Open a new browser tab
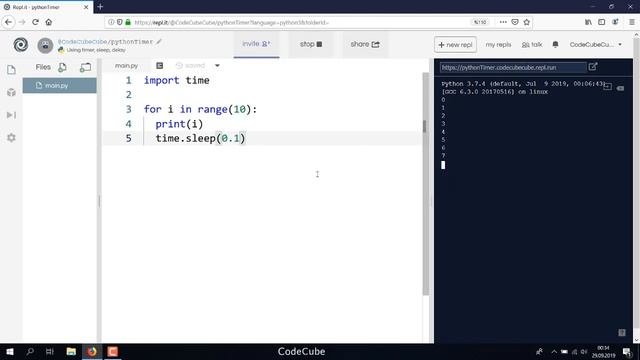 [x=100, y=7]
